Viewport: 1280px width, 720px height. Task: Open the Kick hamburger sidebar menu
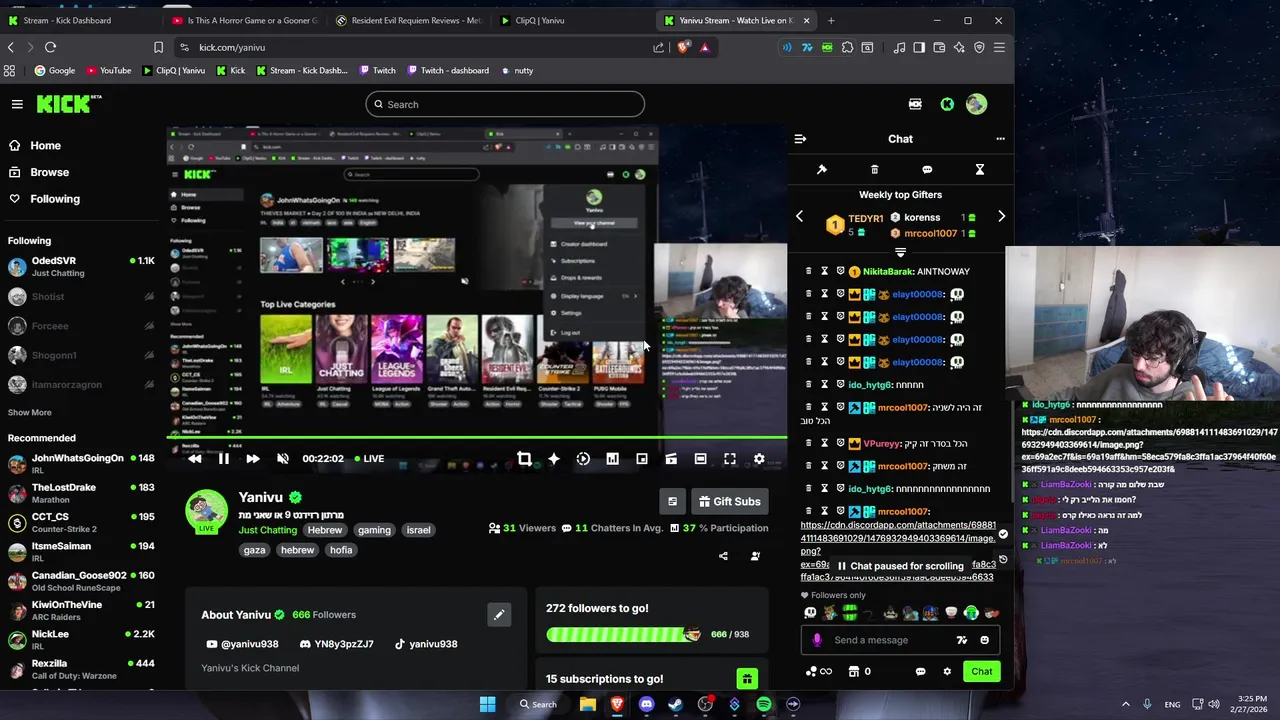coord(17,104)
